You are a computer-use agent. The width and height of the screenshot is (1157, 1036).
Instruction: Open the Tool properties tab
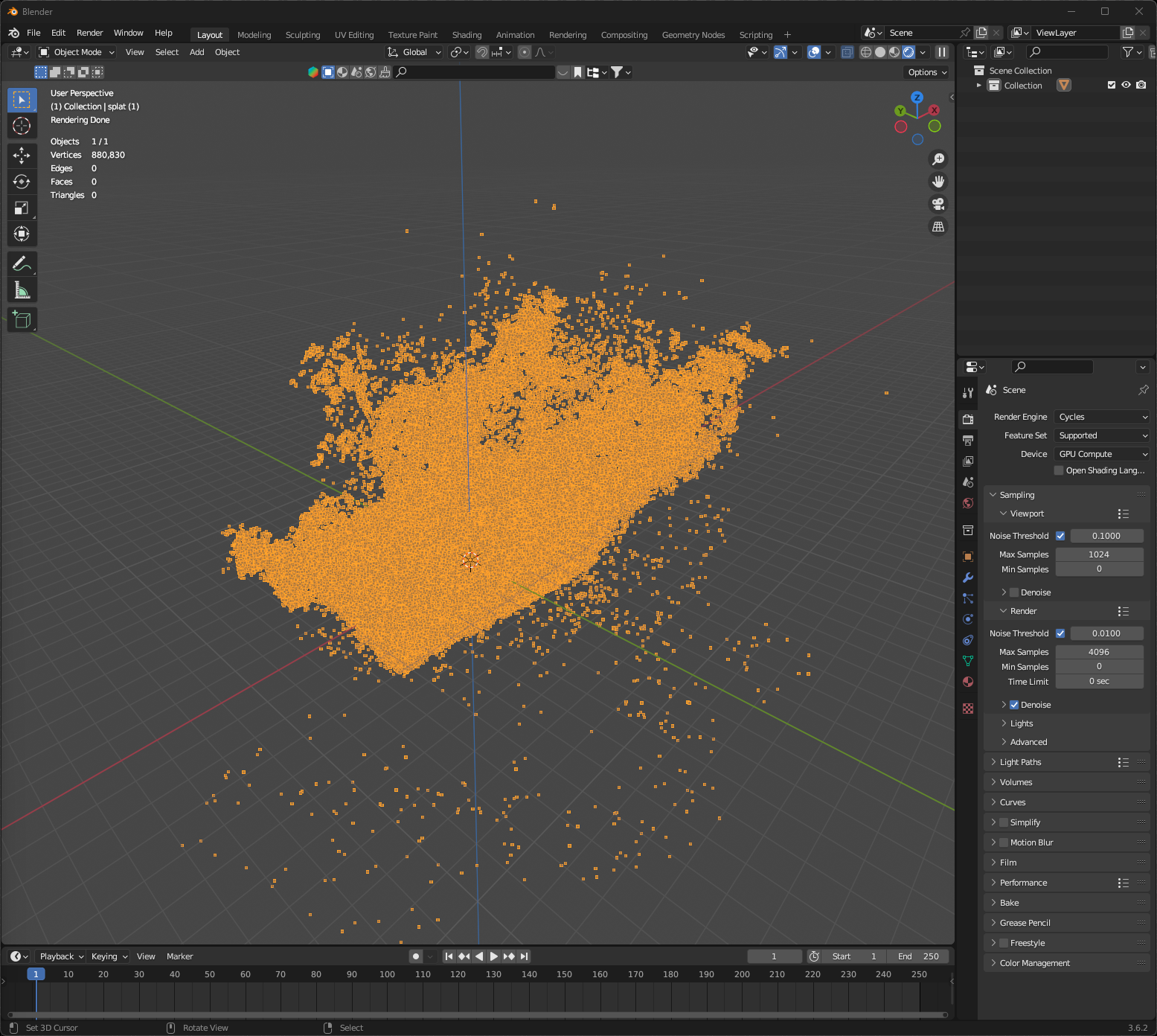(968, 392)
